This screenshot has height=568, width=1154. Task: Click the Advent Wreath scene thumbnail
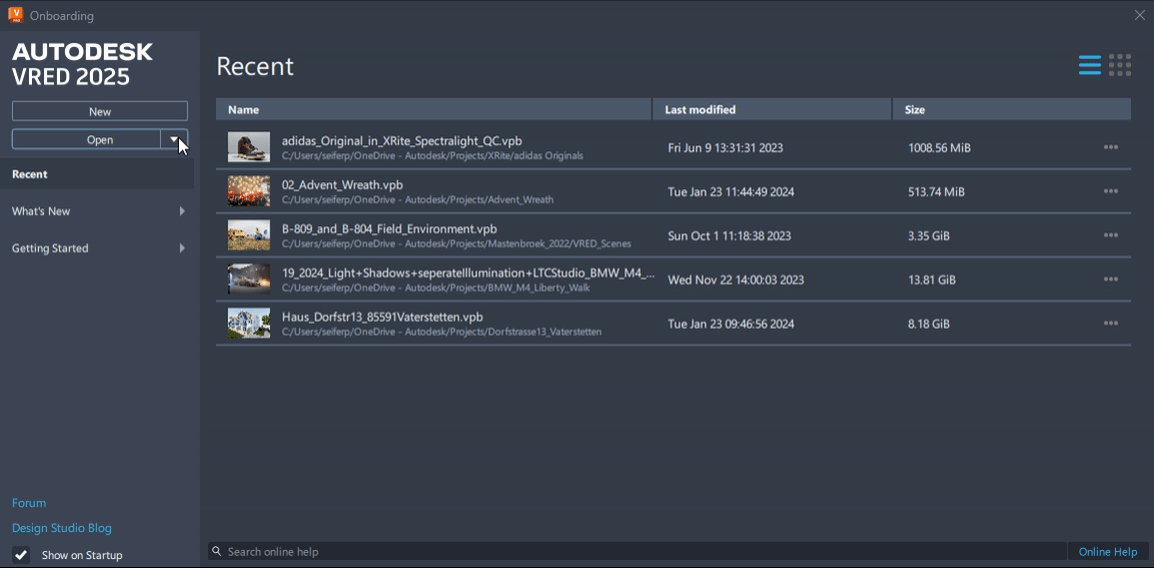(x=249, y=191)
